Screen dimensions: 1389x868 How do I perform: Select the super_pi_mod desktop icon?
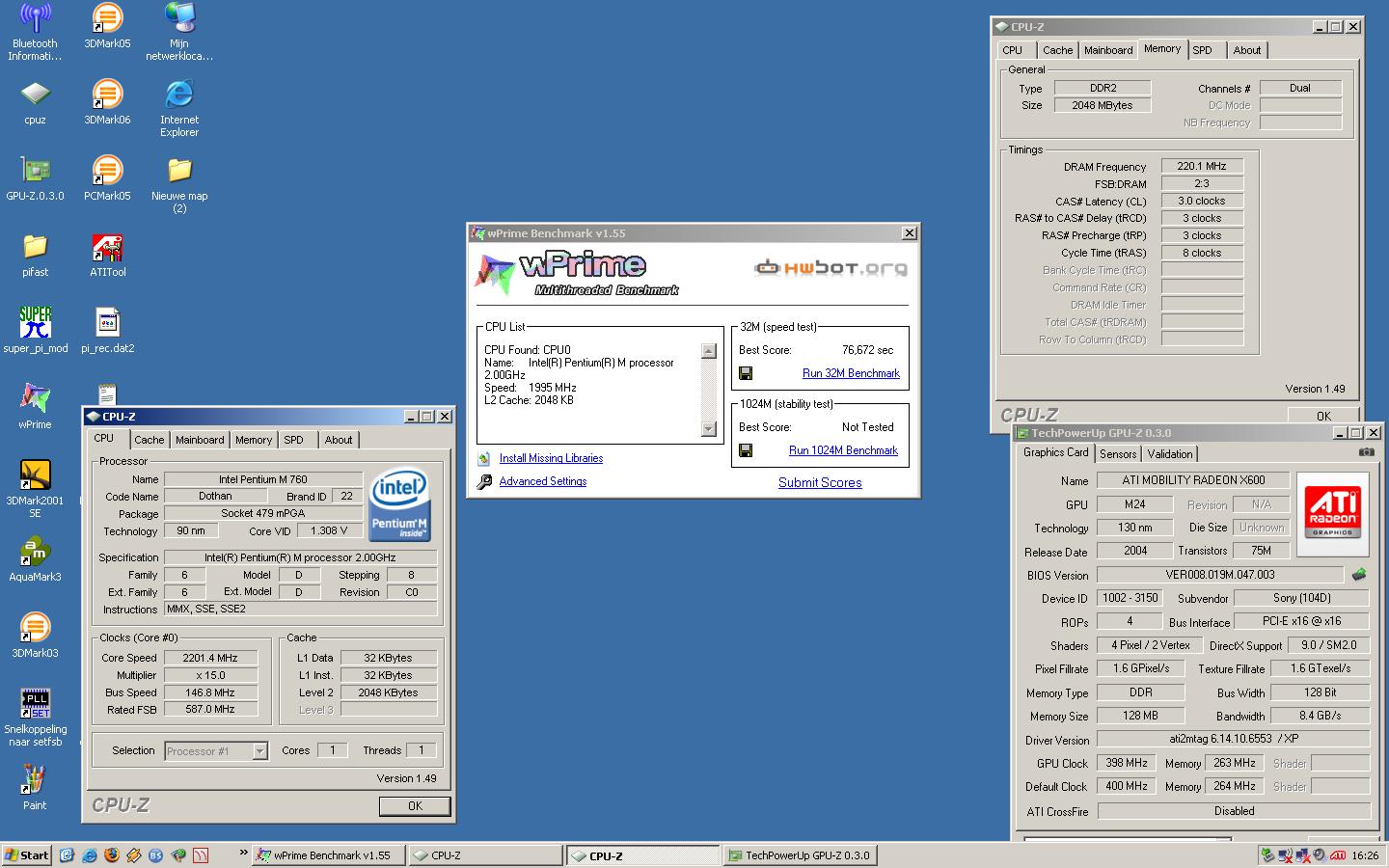[36, 331]
